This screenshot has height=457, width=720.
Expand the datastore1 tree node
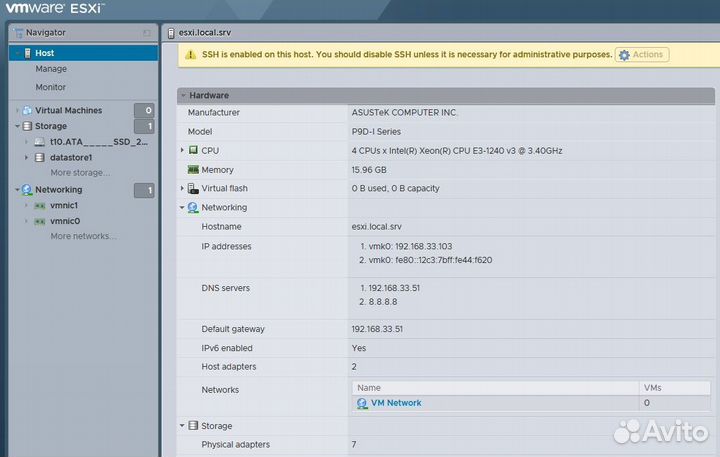pyautogui.click(x=26, y=158)
